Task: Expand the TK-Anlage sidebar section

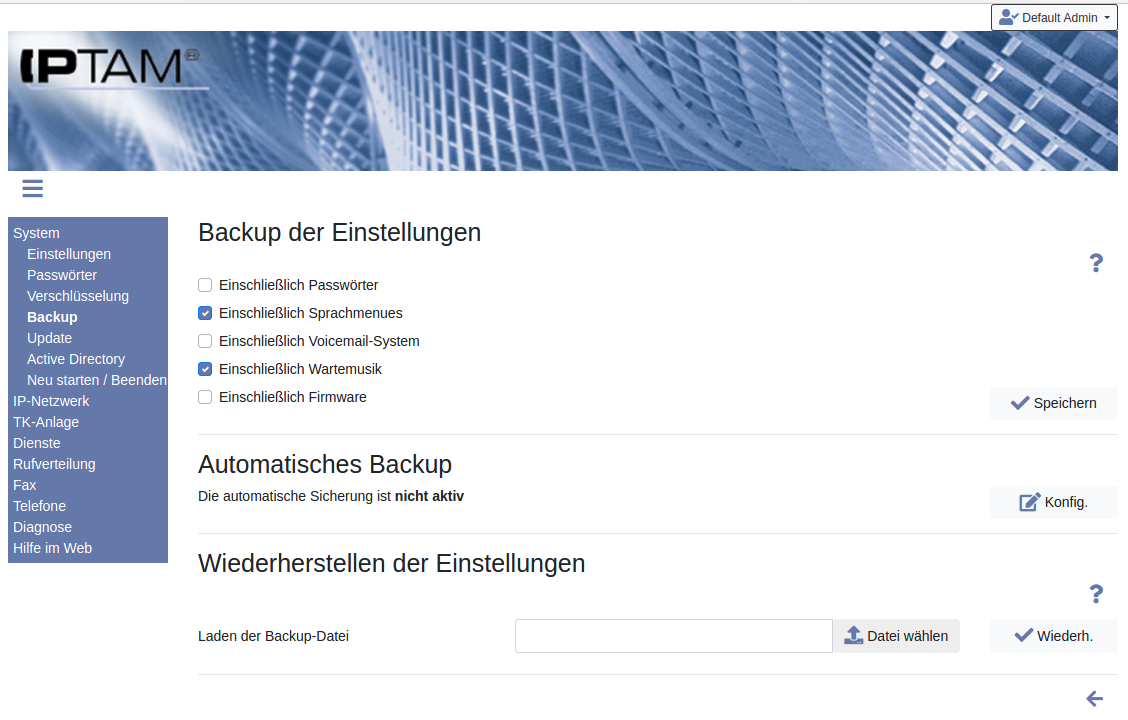Action: pos(46,422)
